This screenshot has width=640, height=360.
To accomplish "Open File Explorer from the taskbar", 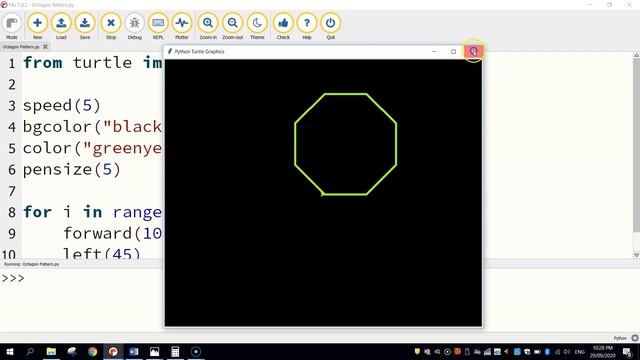I will tap(51, 351).
